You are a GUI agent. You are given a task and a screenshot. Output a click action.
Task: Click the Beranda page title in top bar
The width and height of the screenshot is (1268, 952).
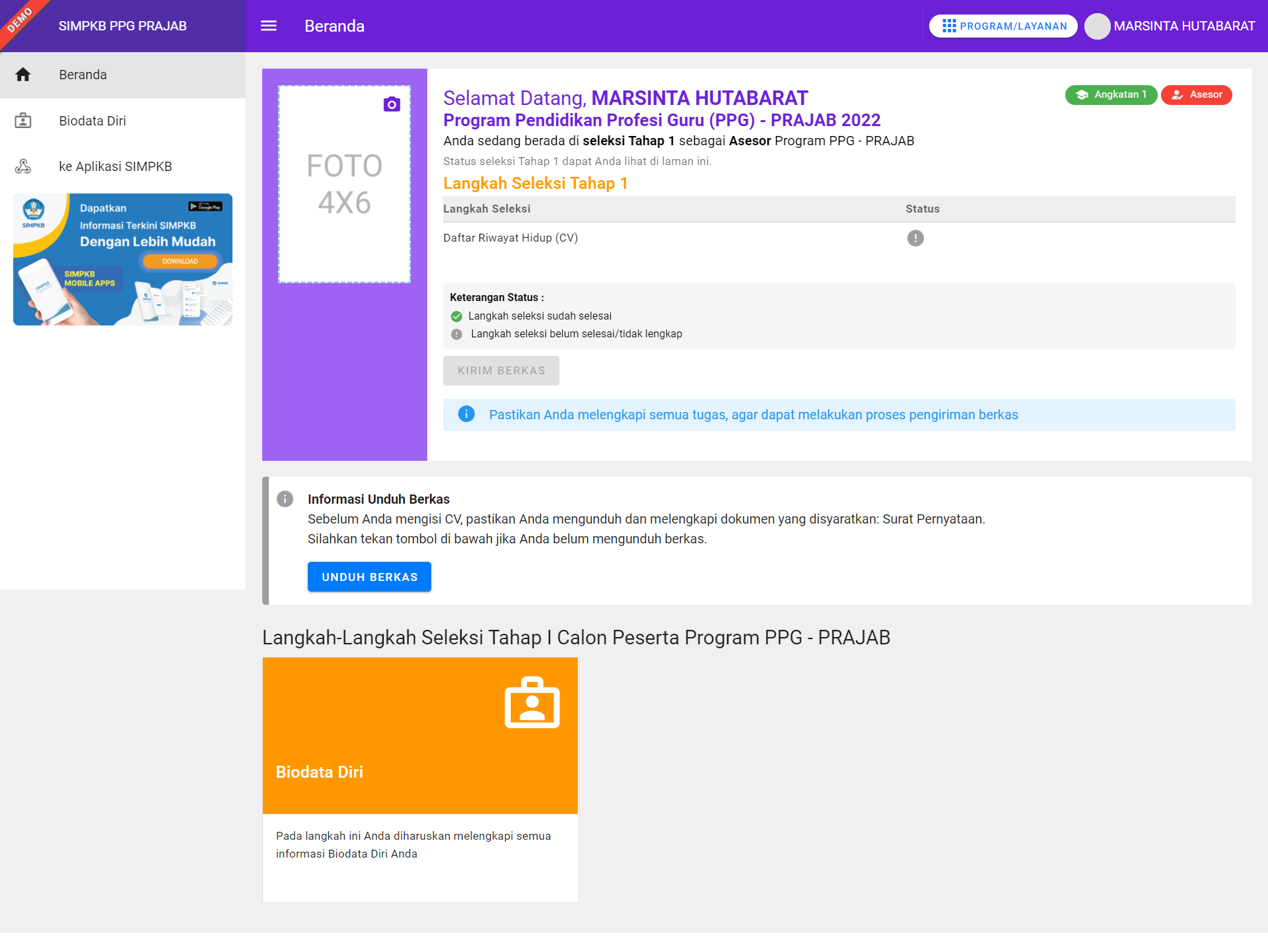[334, 26]
